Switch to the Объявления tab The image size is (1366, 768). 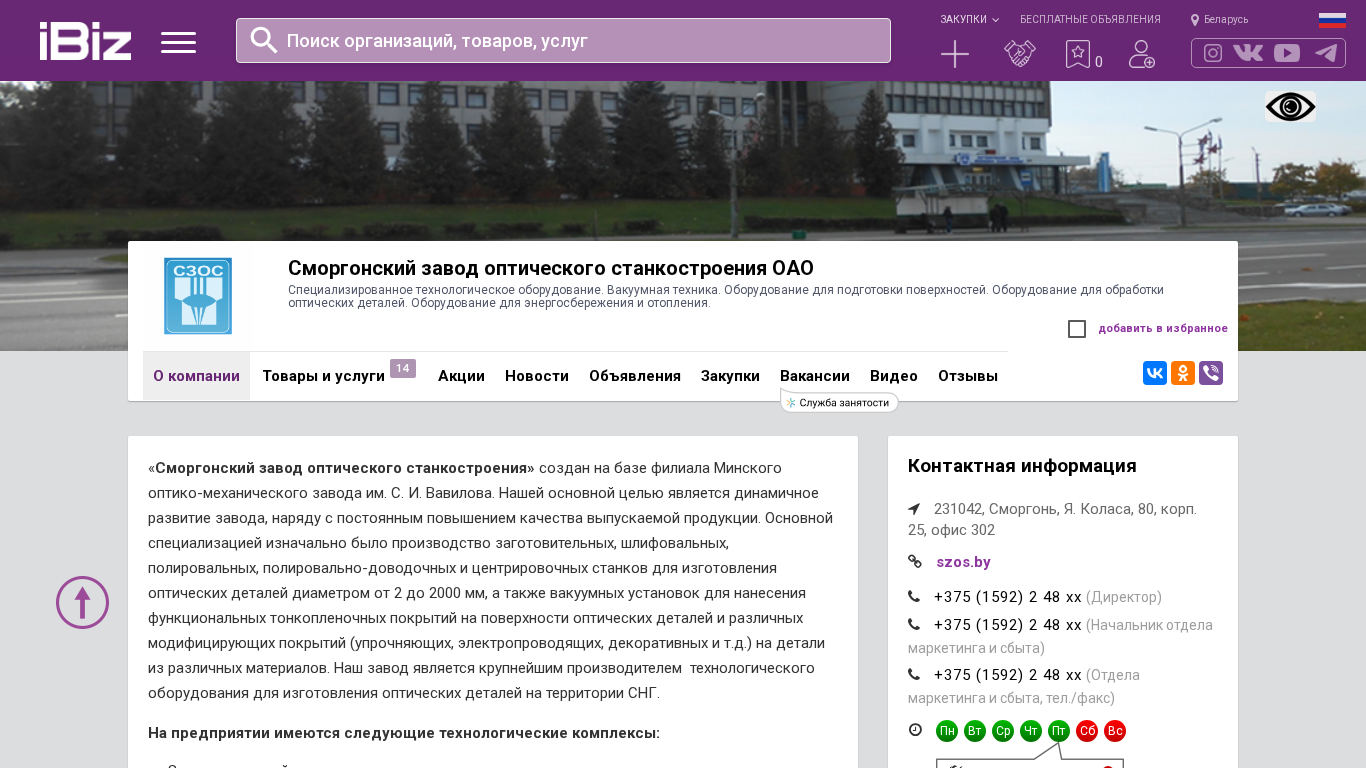click(x=635, y=376)
